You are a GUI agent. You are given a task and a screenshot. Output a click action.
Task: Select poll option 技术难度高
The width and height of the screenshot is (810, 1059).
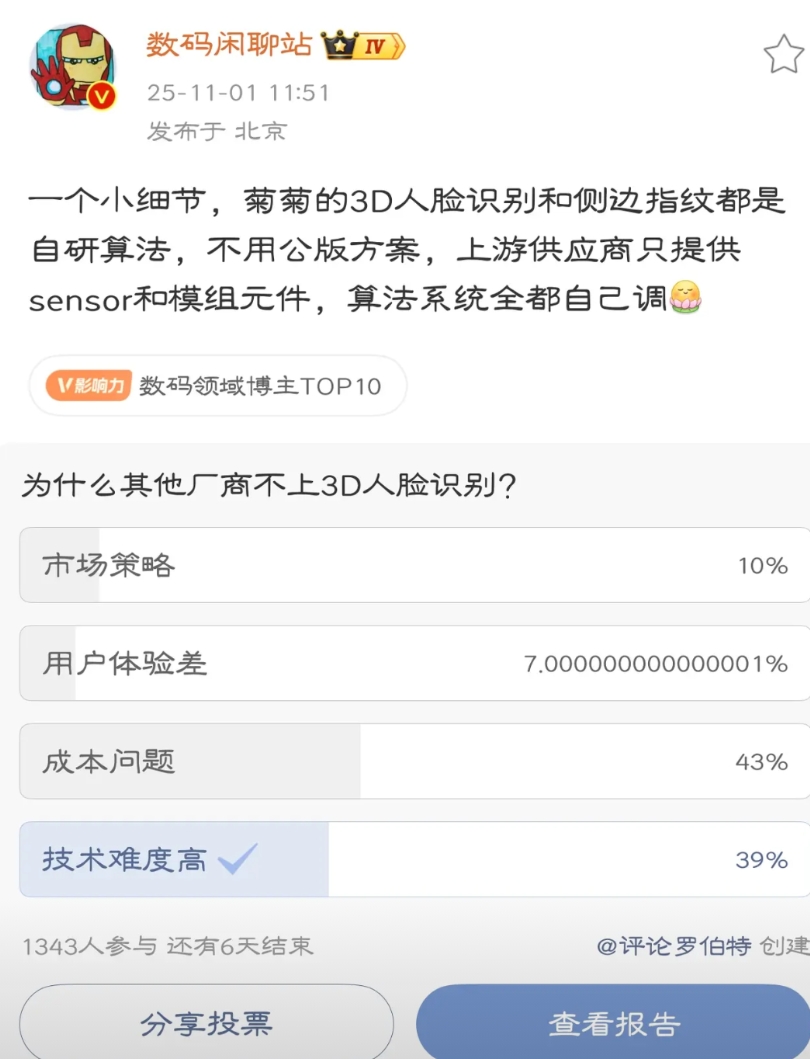[x=413, y=859]
